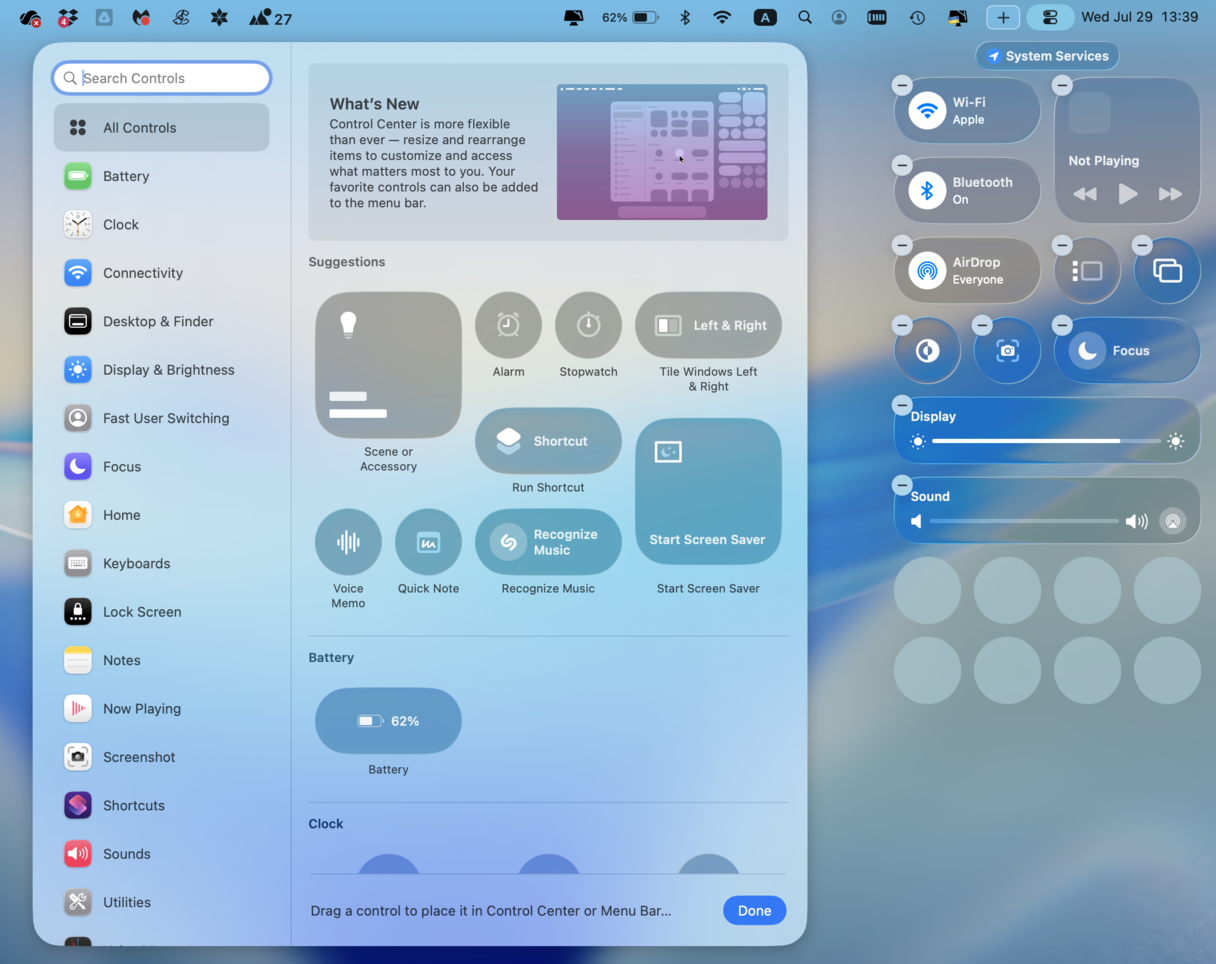Image resolution: width=1216 pixels, height=964 pixels.
Task: Click the Keyboards sidebar icon
Action: tap(78, 563)
